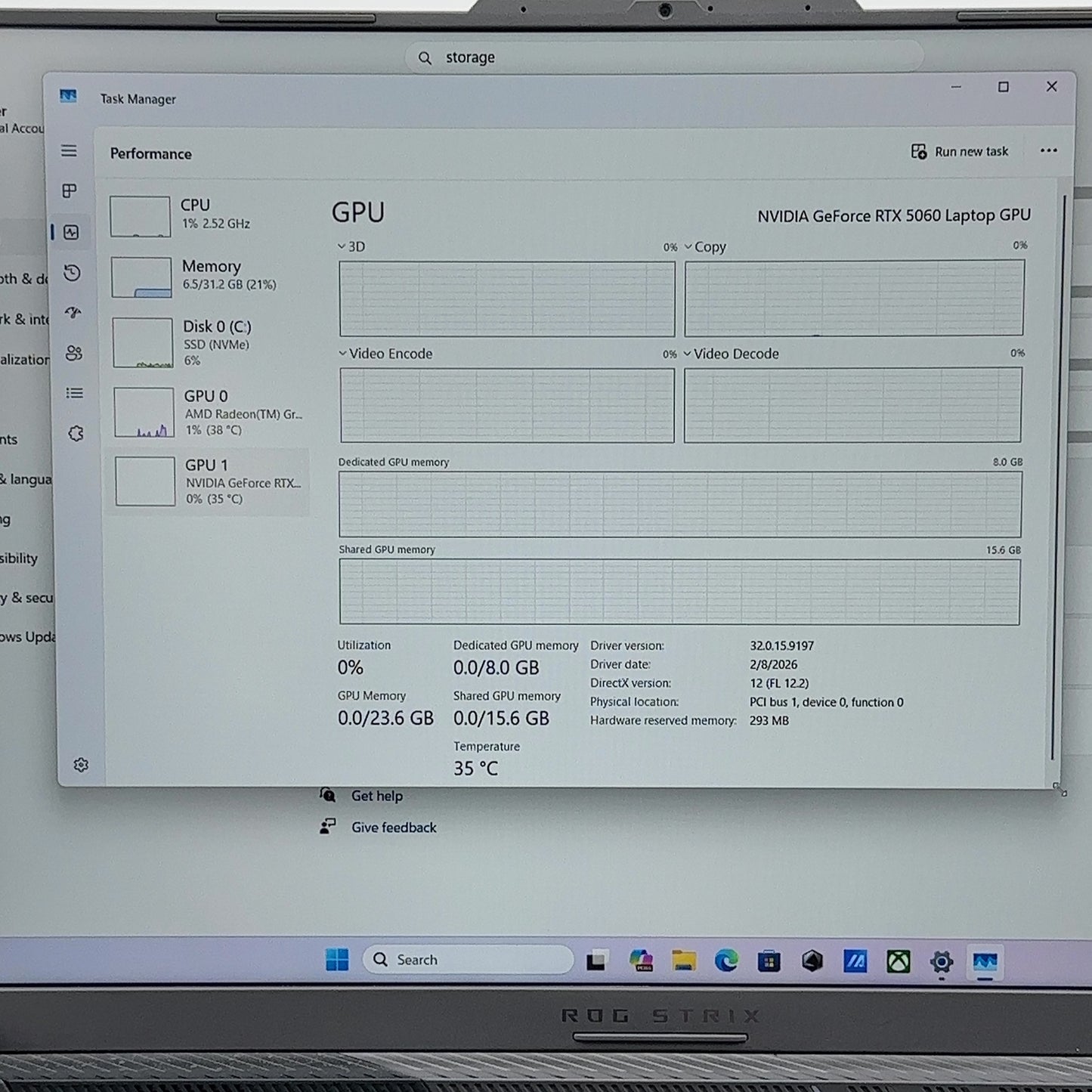Open the Video Encode engine dropdown

coord(385,354)
